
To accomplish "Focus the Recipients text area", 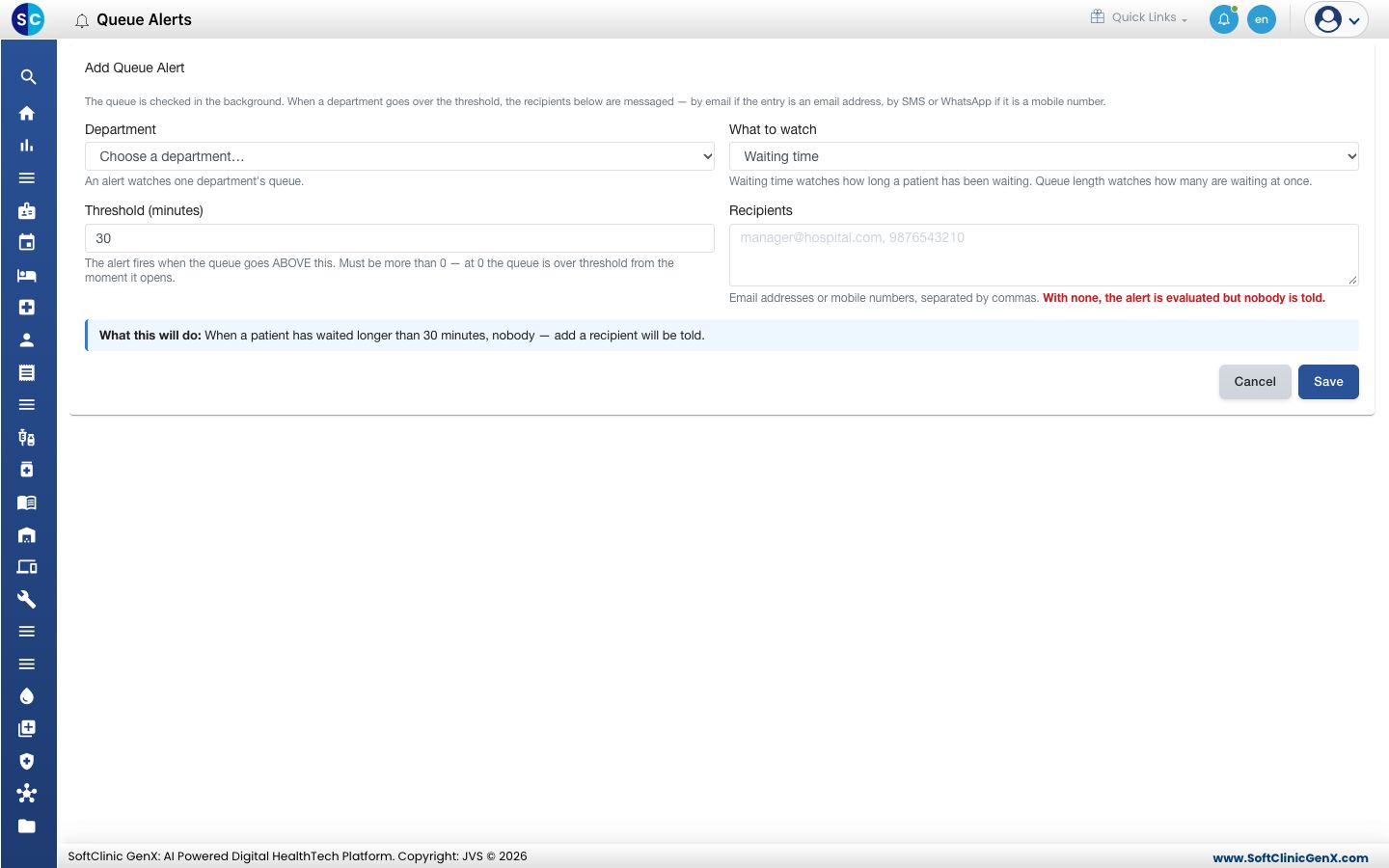I will pos(1044,255).
